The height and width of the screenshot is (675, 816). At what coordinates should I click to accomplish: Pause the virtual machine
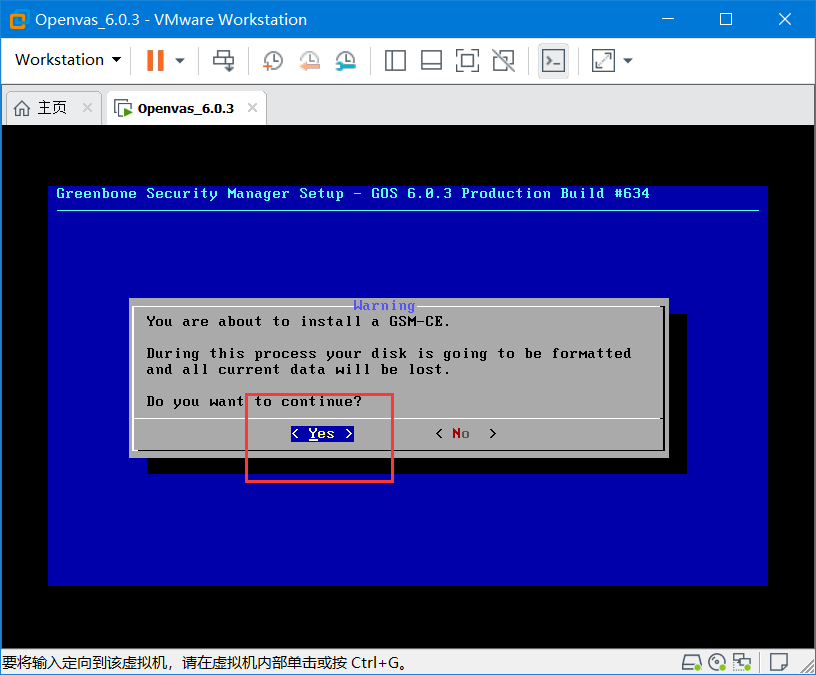pyautogui.click(x=155, y=60)
